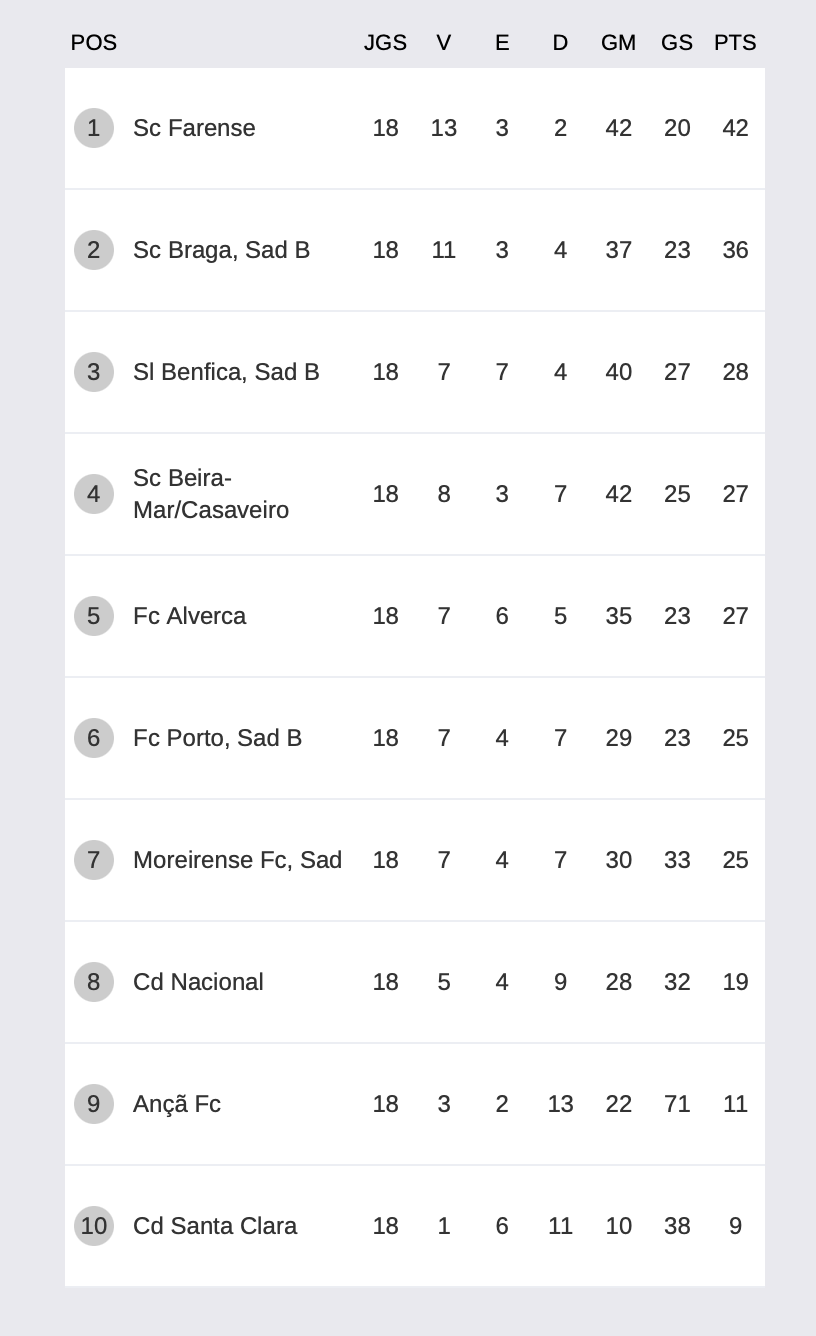Open the Cd Santa Clara entry
816x1336 pixels.
pyautogui.click(x=215, y=1226)
